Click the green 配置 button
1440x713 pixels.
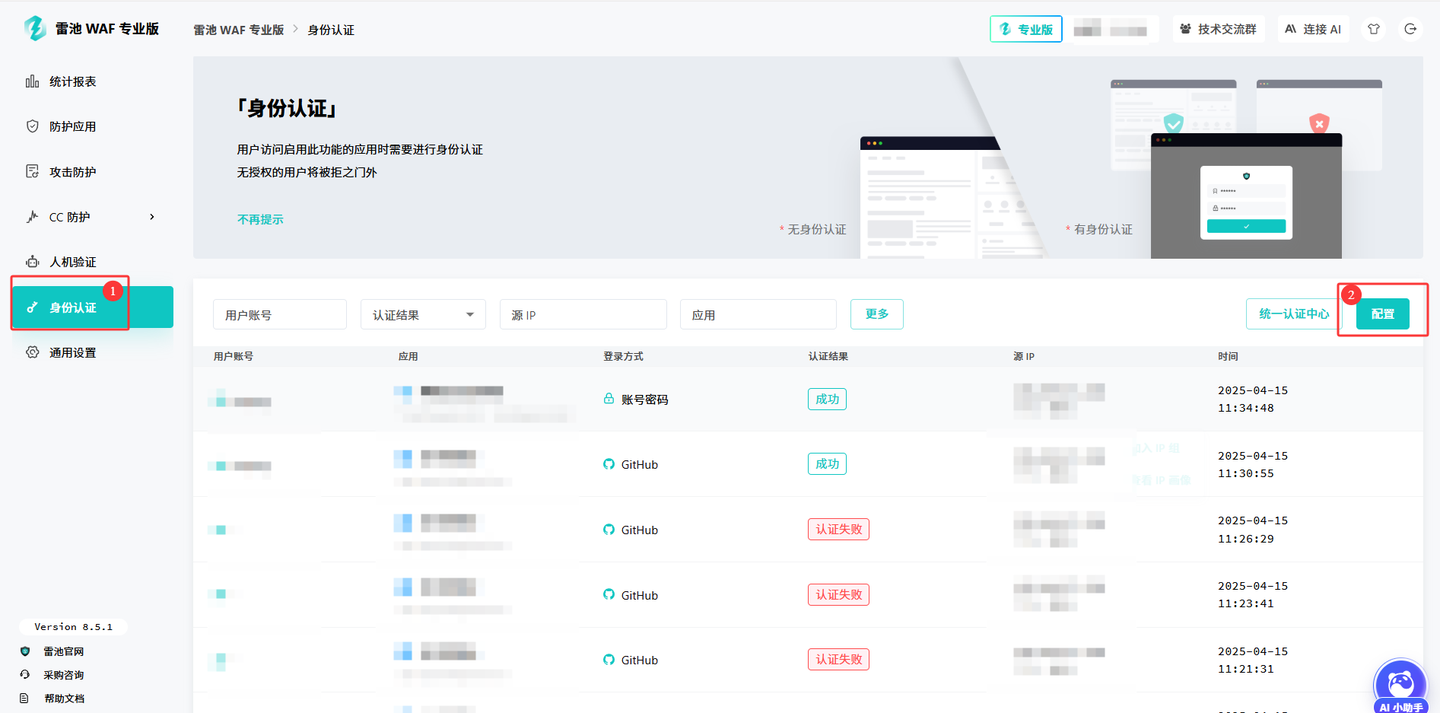click(1383, 314)
